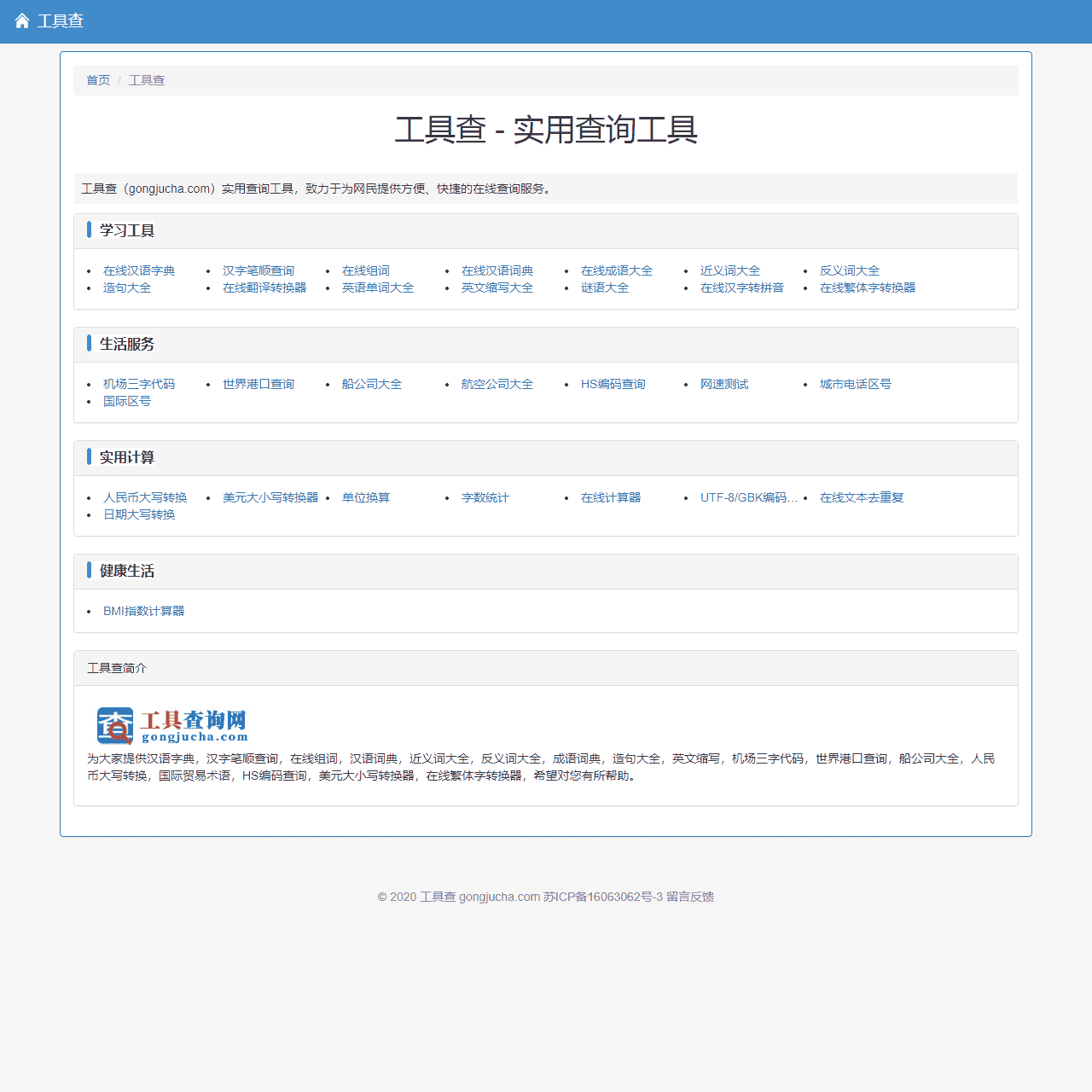
Task: Click 在线成语大全 link
Action: [x=617, y=270]
